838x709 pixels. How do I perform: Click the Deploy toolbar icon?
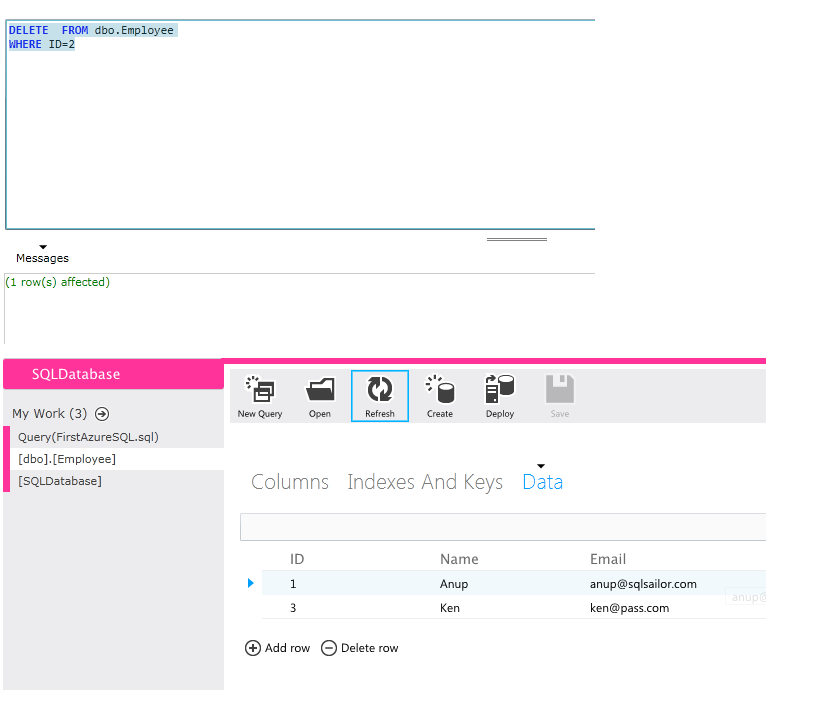tap(500, 390)
